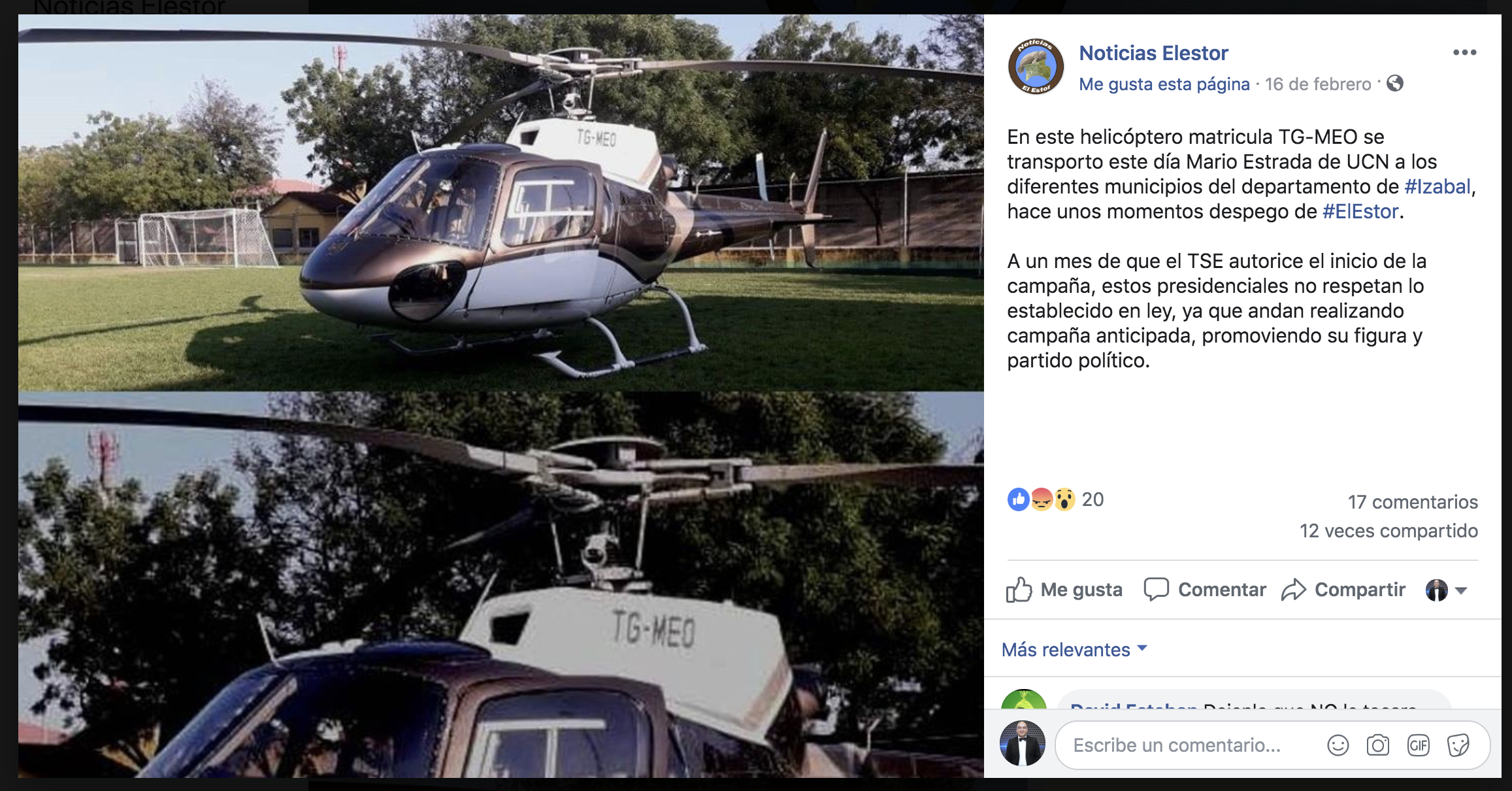Toggle Me gusta esta página

(1164, 84)
